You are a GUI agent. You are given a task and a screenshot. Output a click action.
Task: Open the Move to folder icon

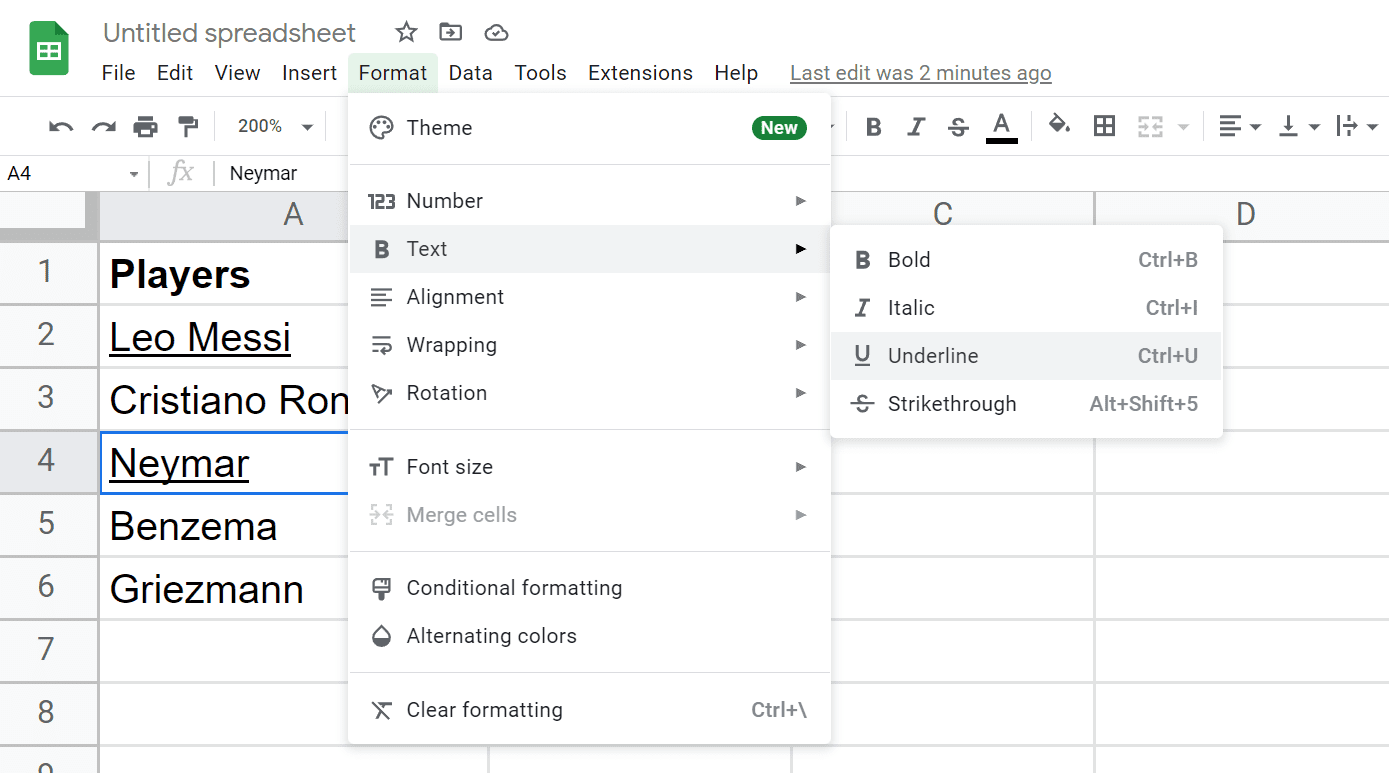tap(451, 33)
